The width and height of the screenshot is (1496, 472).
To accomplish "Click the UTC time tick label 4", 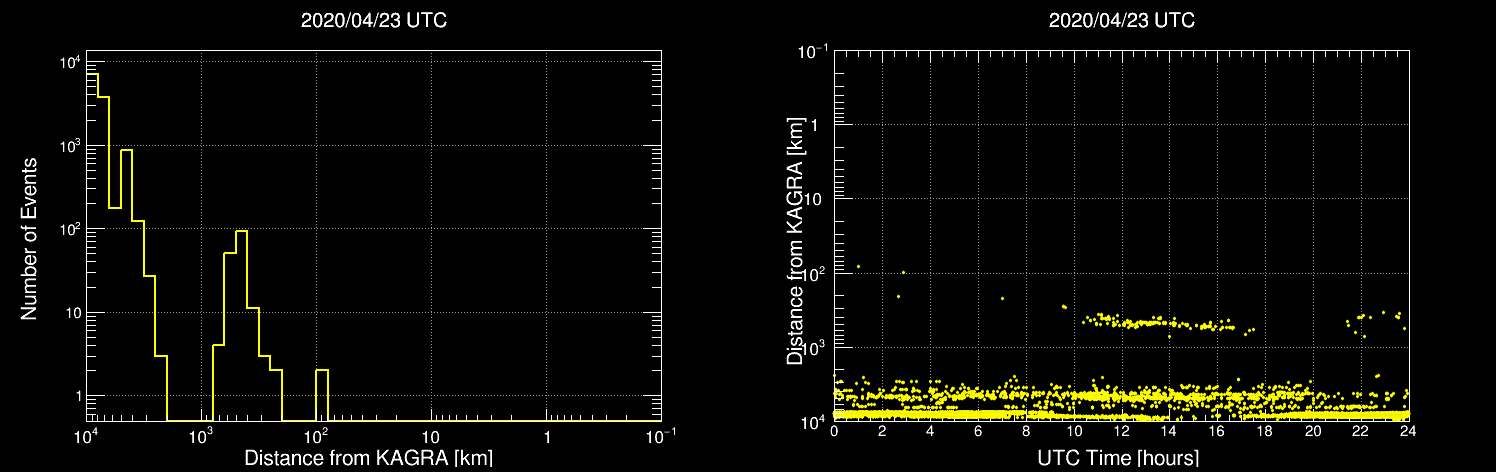I will point(930,431).
